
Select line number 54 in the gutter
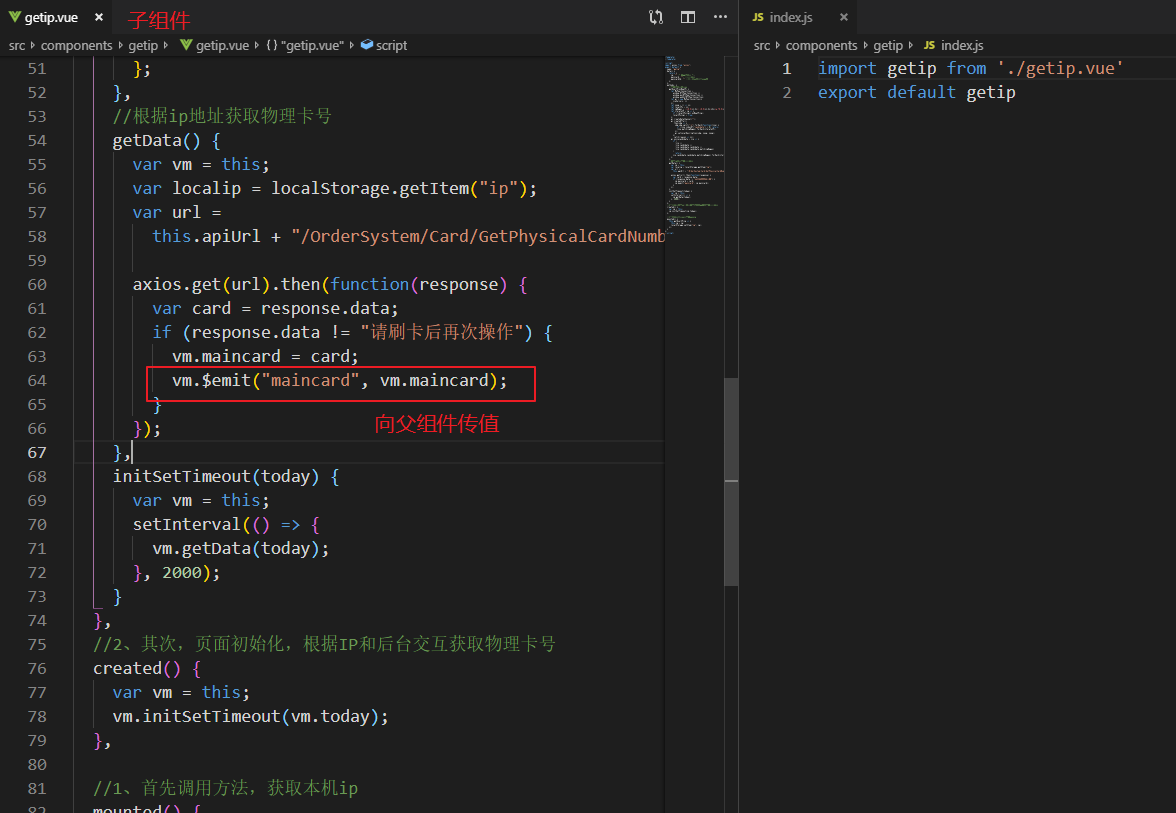[37, 140]
